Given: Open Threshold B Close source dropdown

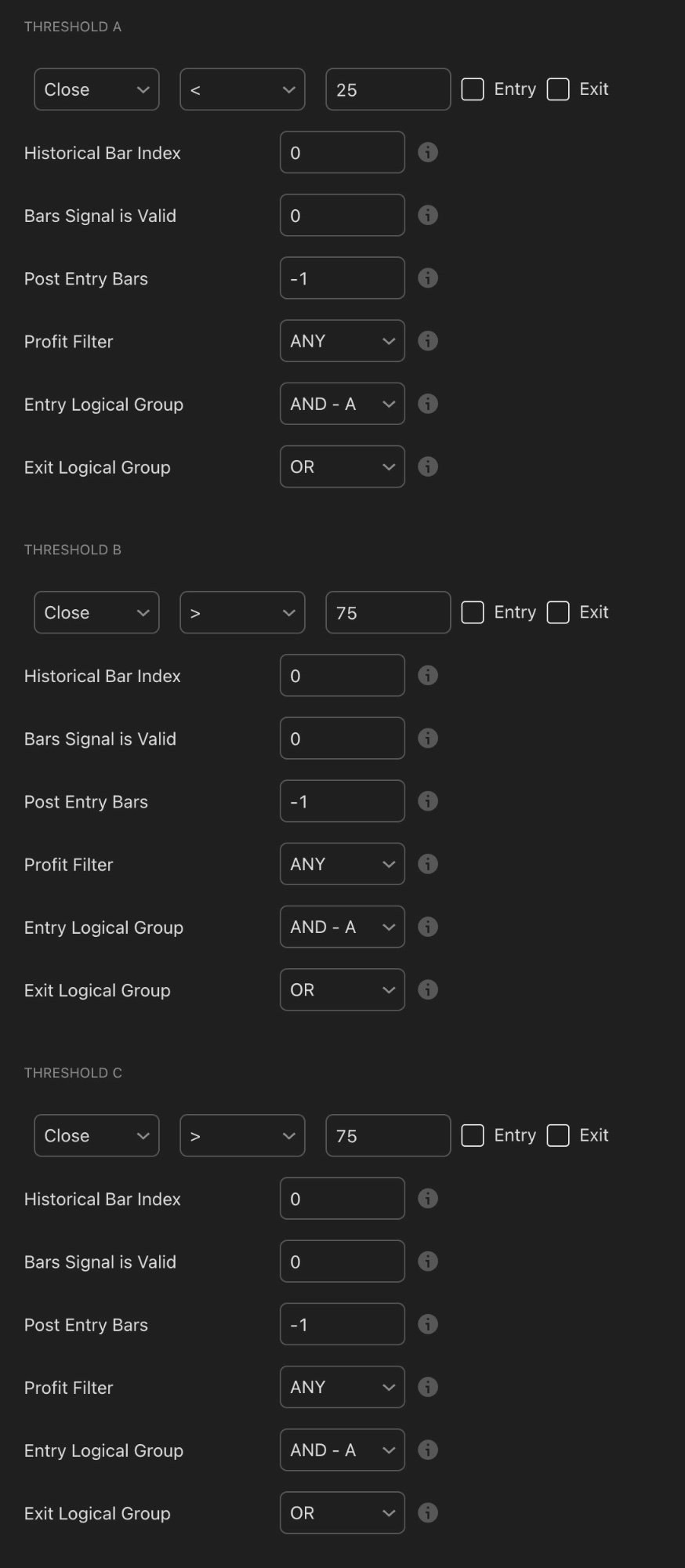Looking at the screenshot, I should pyautogui.click(x=96, y=612).
